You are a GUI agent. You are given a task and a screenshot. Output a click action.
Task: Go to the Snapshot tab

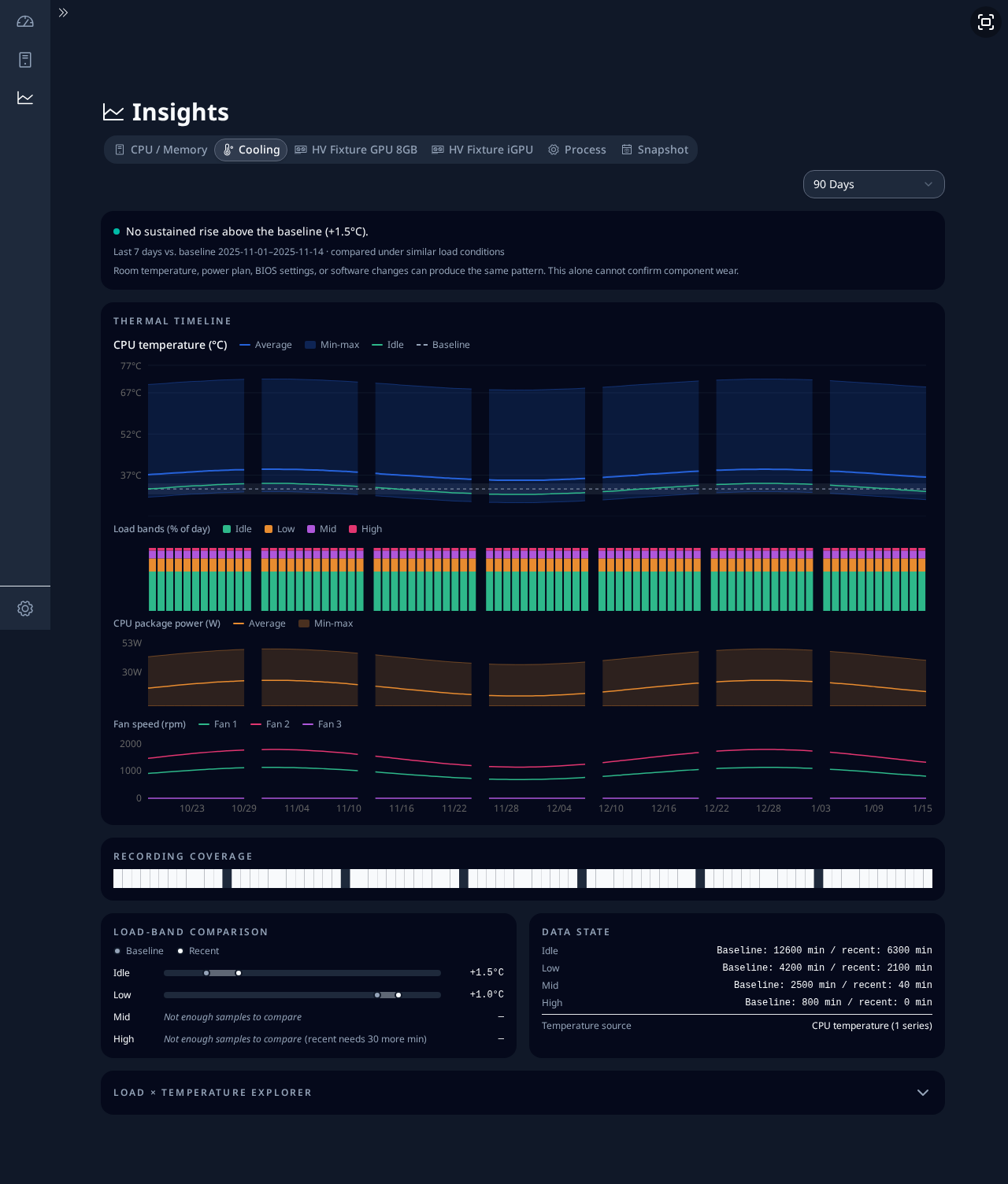coord(654,150)
